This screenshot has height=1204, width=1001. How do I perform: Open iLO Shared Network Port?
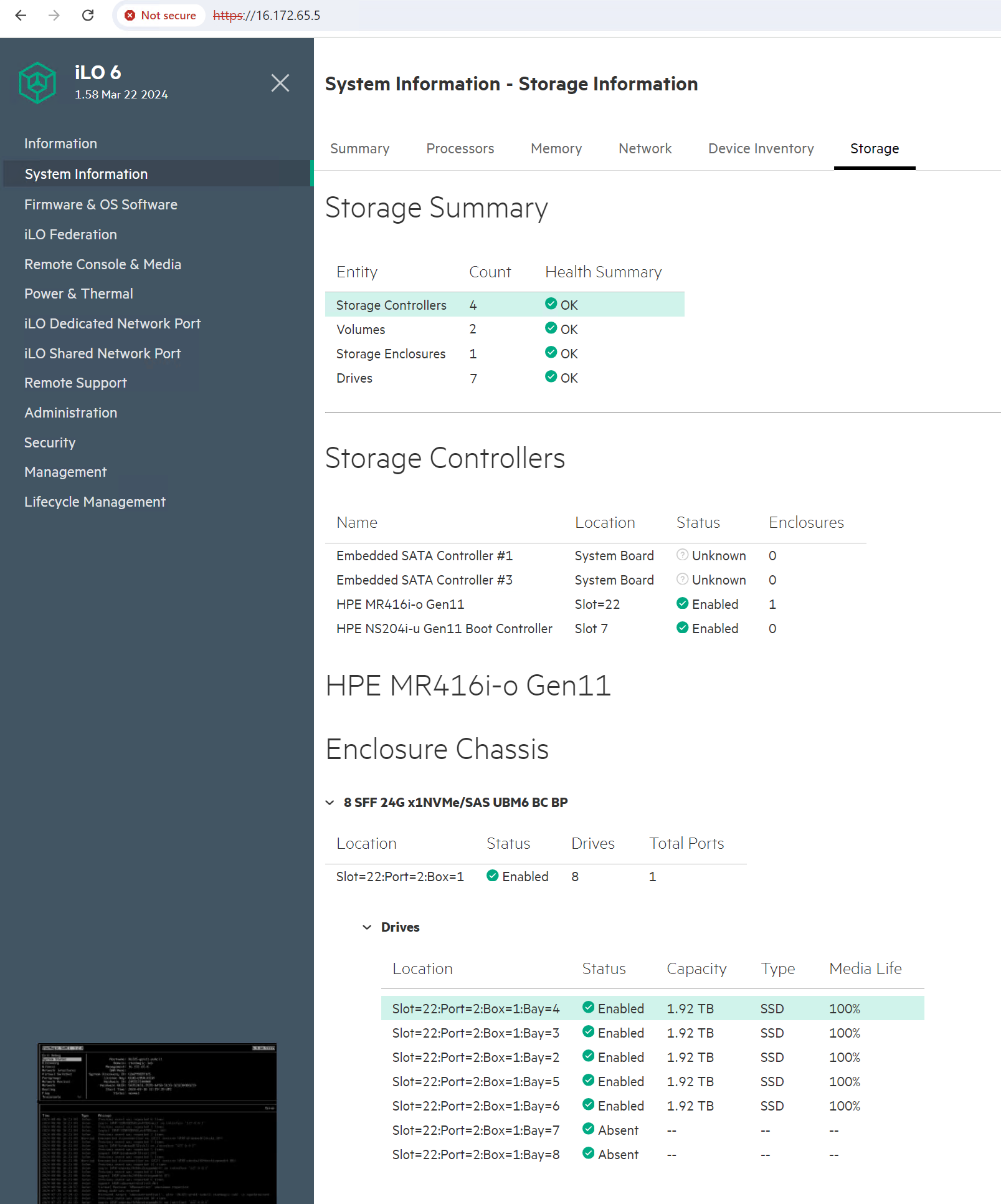(x=103, y=353)
